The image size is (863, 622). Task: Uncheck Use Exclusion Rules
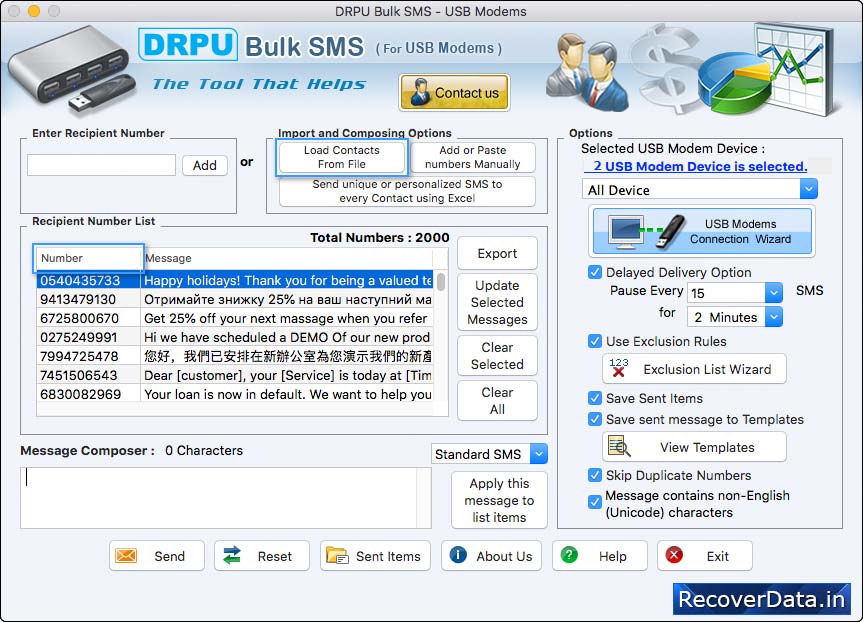[x=595, y=341]
